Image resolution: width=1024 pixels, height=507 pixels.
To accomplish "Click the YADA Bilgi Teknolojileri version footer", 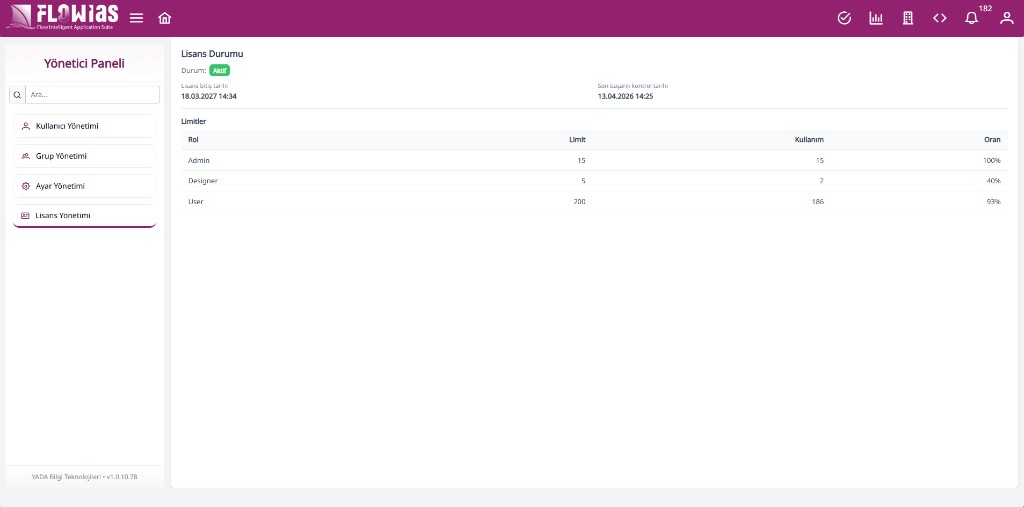I will (x=84, y=477).
